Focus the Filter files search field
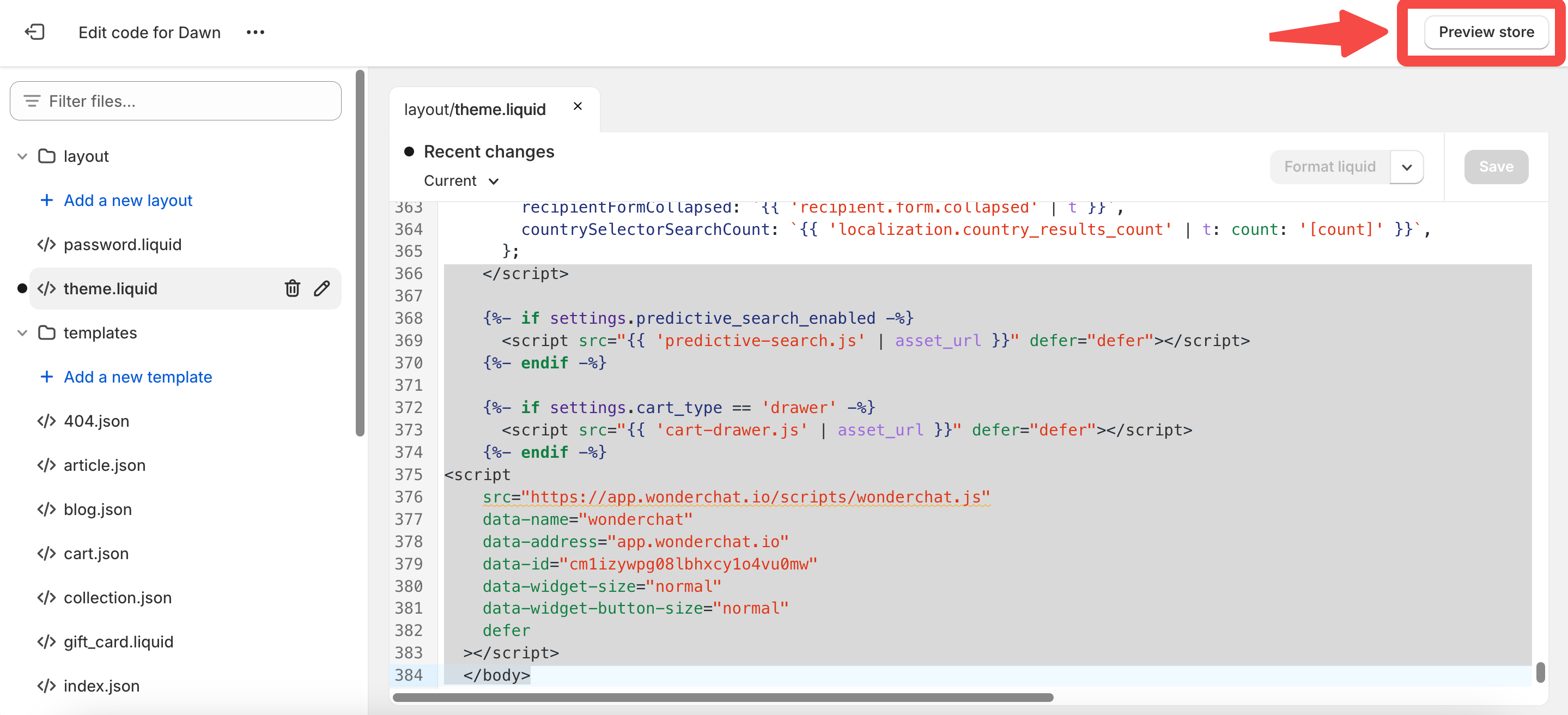This screenshot has height=715, width=1568. coord(183,100)
